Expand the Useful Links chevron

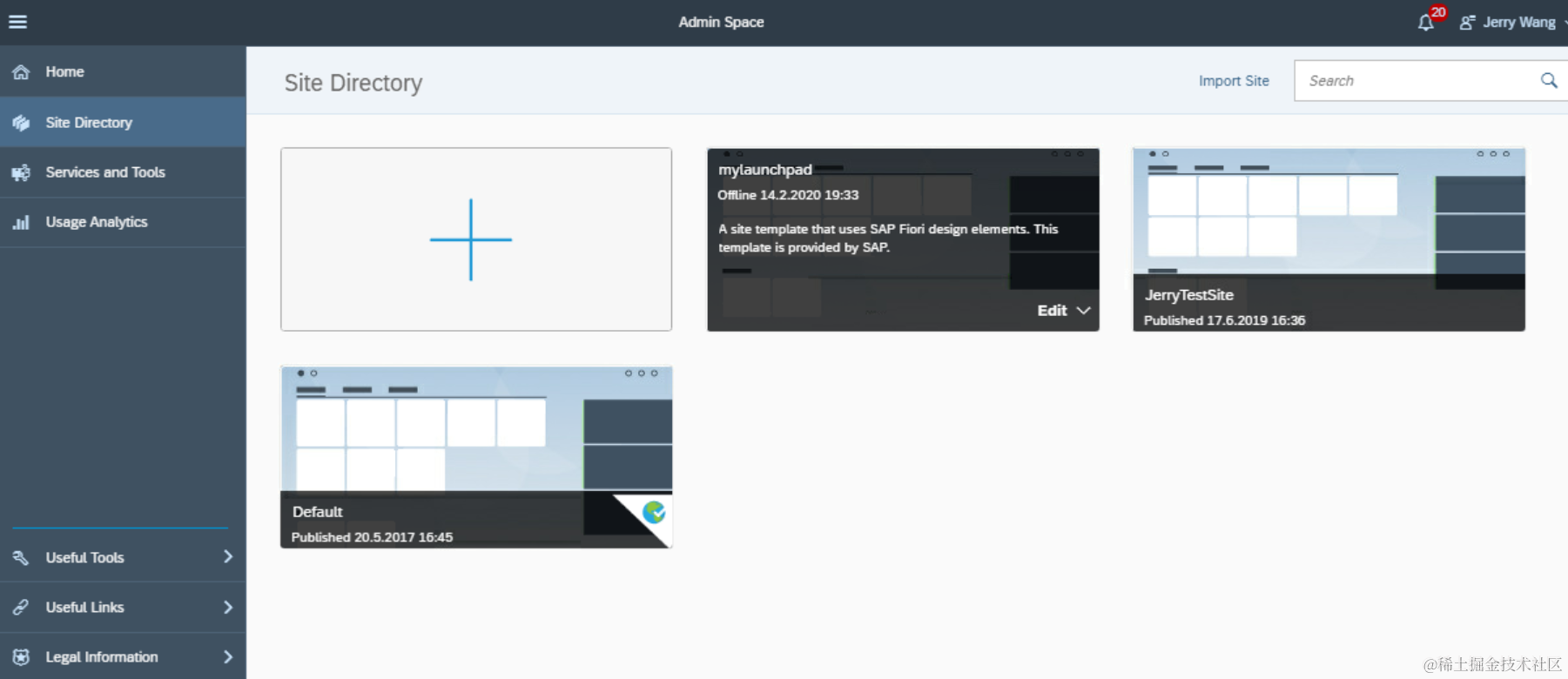[x=228, y=607]
